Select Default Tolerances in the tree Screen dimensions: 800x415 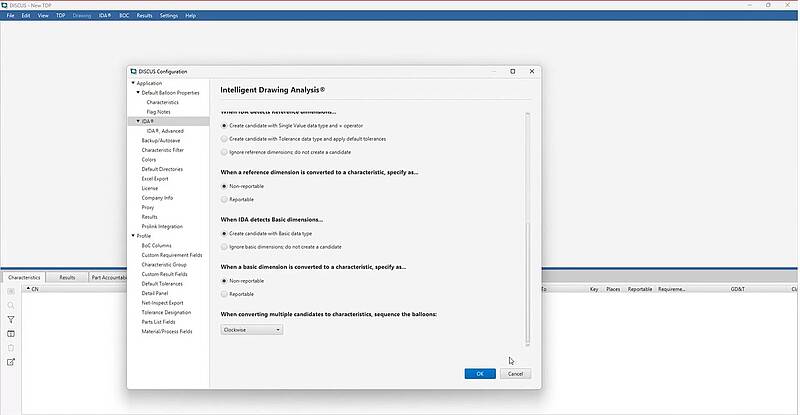pos(162,283)
